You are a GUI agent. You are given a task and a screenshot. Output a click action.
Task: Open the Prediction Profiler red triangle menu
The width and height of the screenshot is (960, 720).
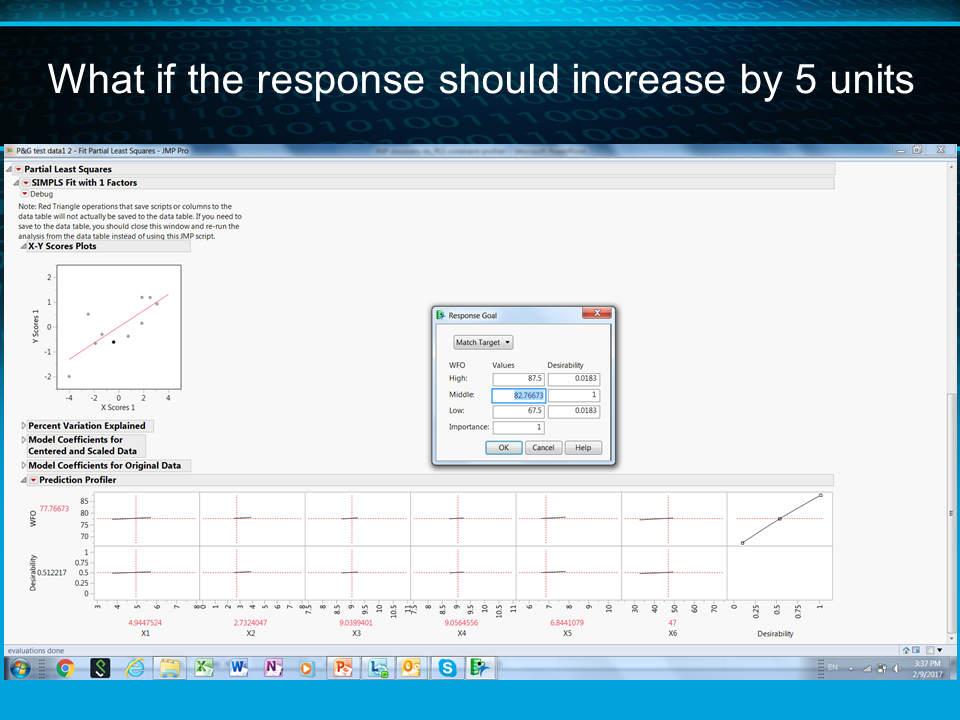point(32,478)
